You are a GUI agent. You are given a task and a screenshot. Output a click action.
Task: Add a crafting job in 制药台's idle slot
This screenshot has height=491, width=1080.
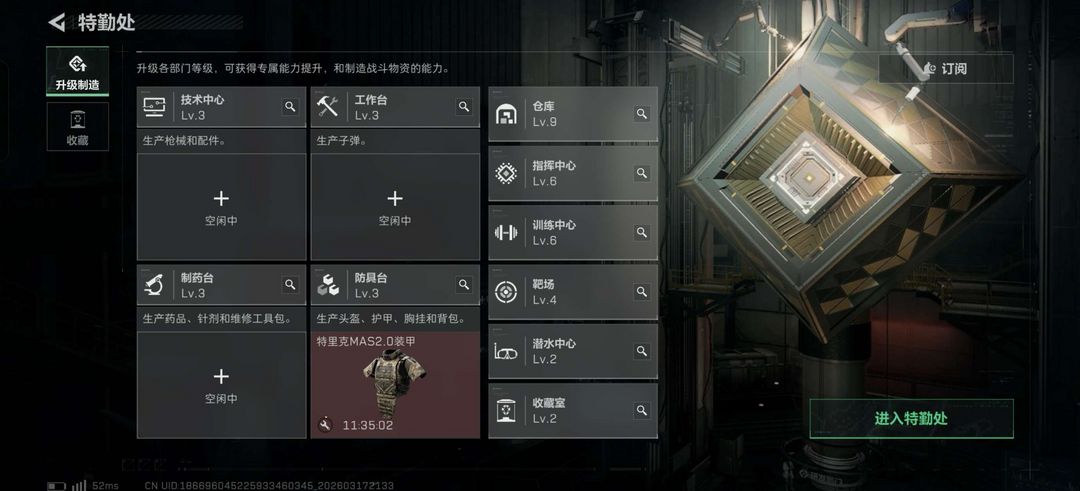pyautogui.click(x=221, y=385)
